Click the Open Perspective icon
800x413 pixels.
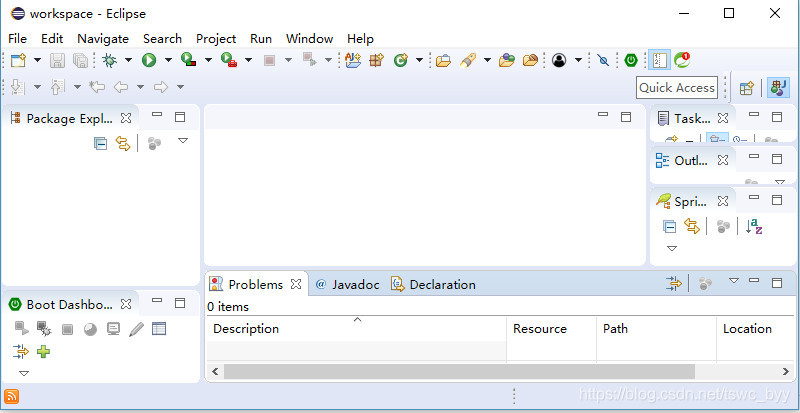746,88
